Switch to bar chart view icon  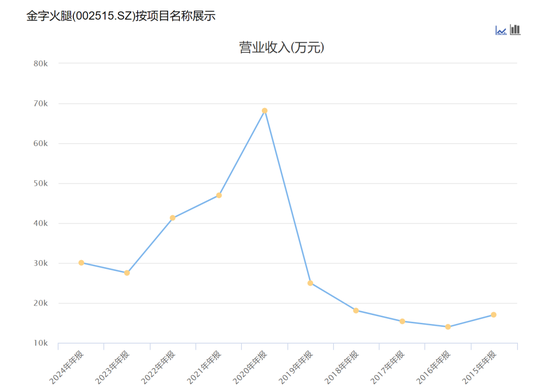(x=515, y=30)
